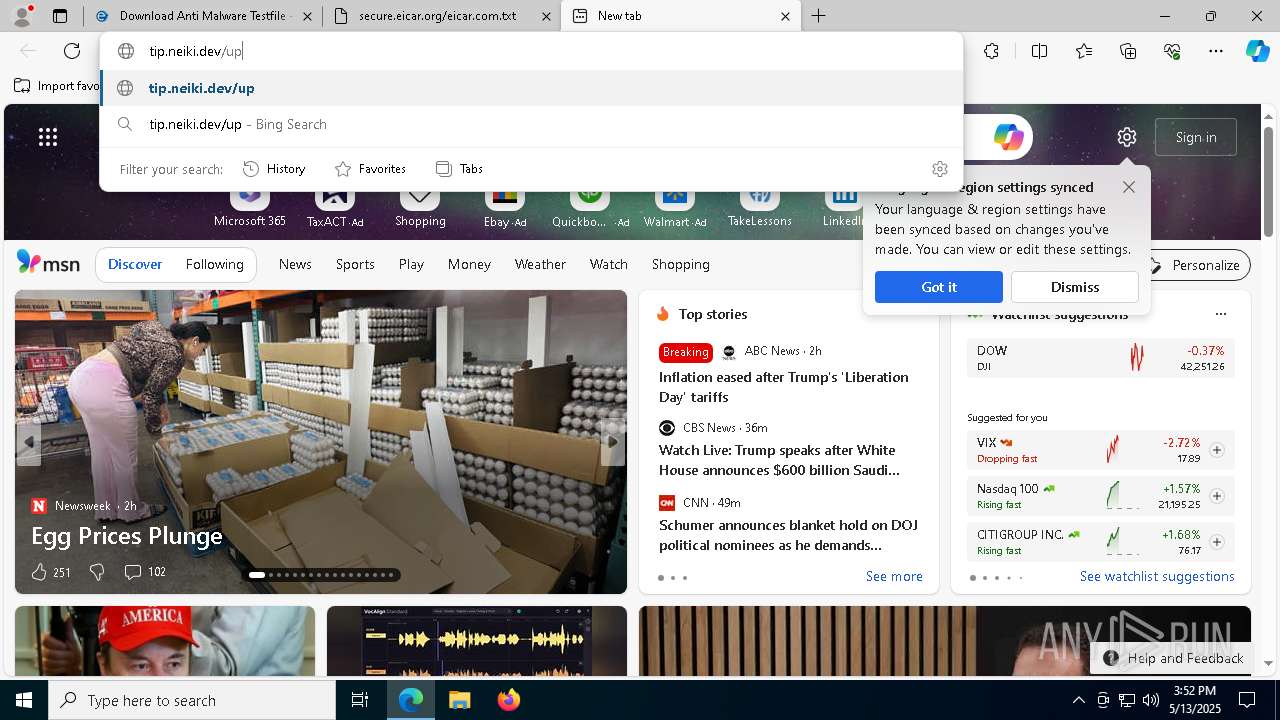Toggle the split screen icon
The width and height of the screenshot is (1280, 720).
1039,51
